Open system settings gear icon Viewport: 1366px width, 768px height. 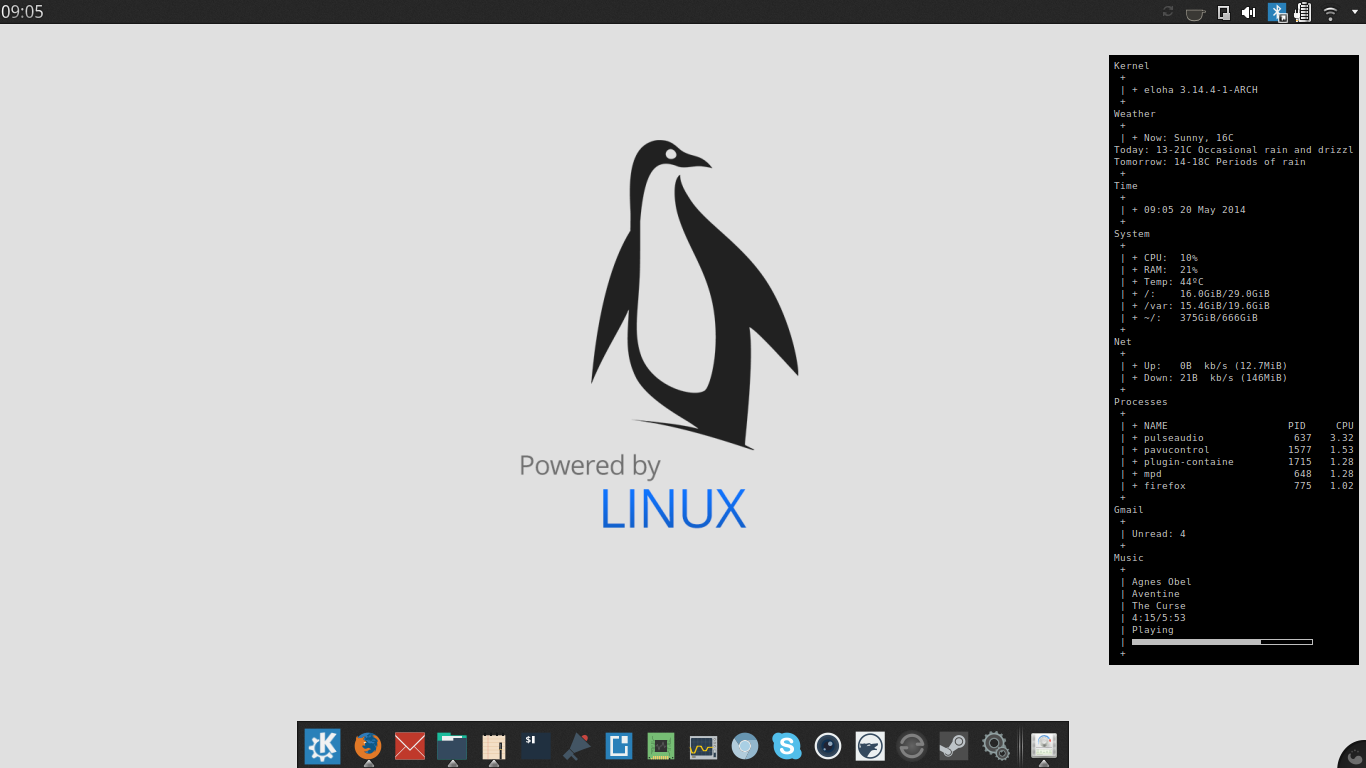click(995, 746)
